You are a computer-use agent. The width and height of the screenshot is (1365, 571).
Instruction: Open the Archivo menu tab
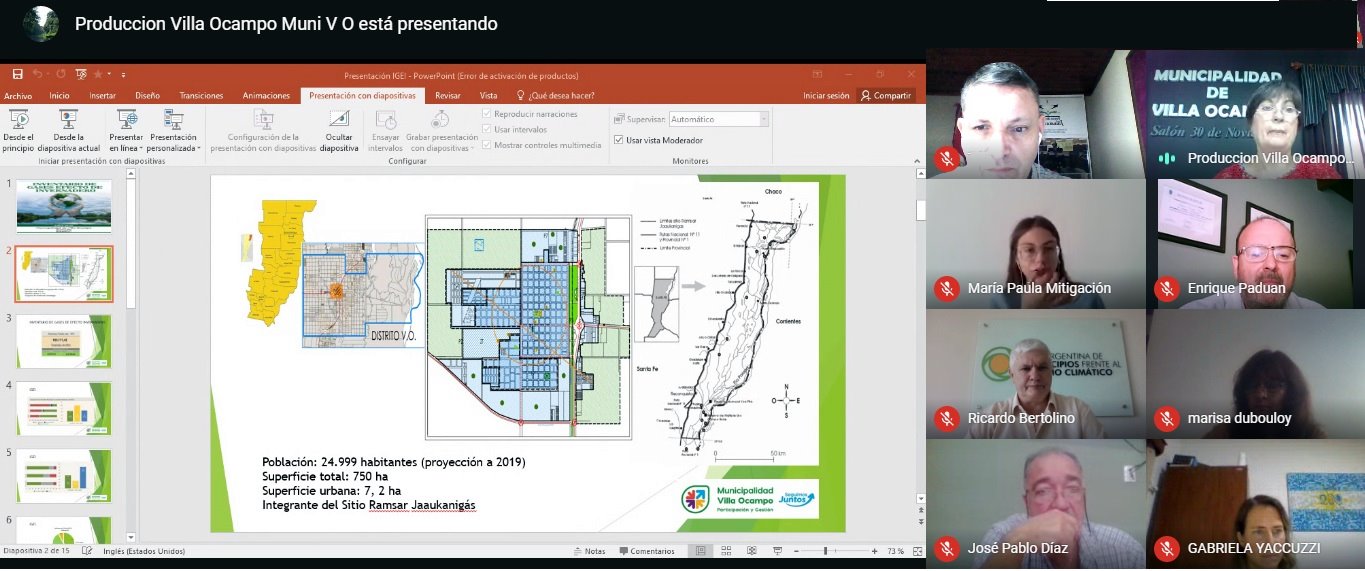[x=18, y=96]
